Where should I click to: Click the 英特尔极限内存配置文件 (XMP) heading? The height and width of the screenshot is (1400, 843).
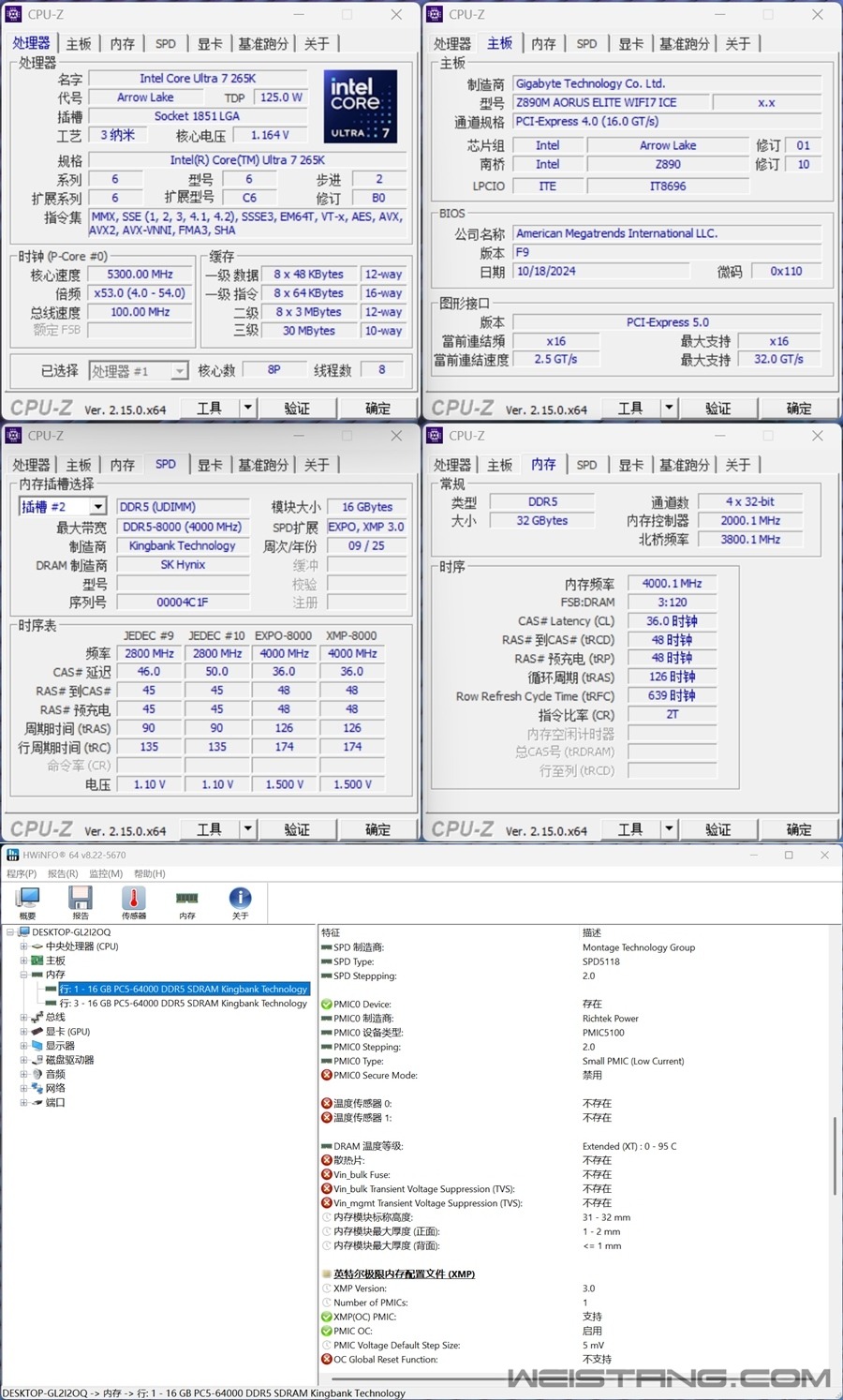pos(404,1274)
